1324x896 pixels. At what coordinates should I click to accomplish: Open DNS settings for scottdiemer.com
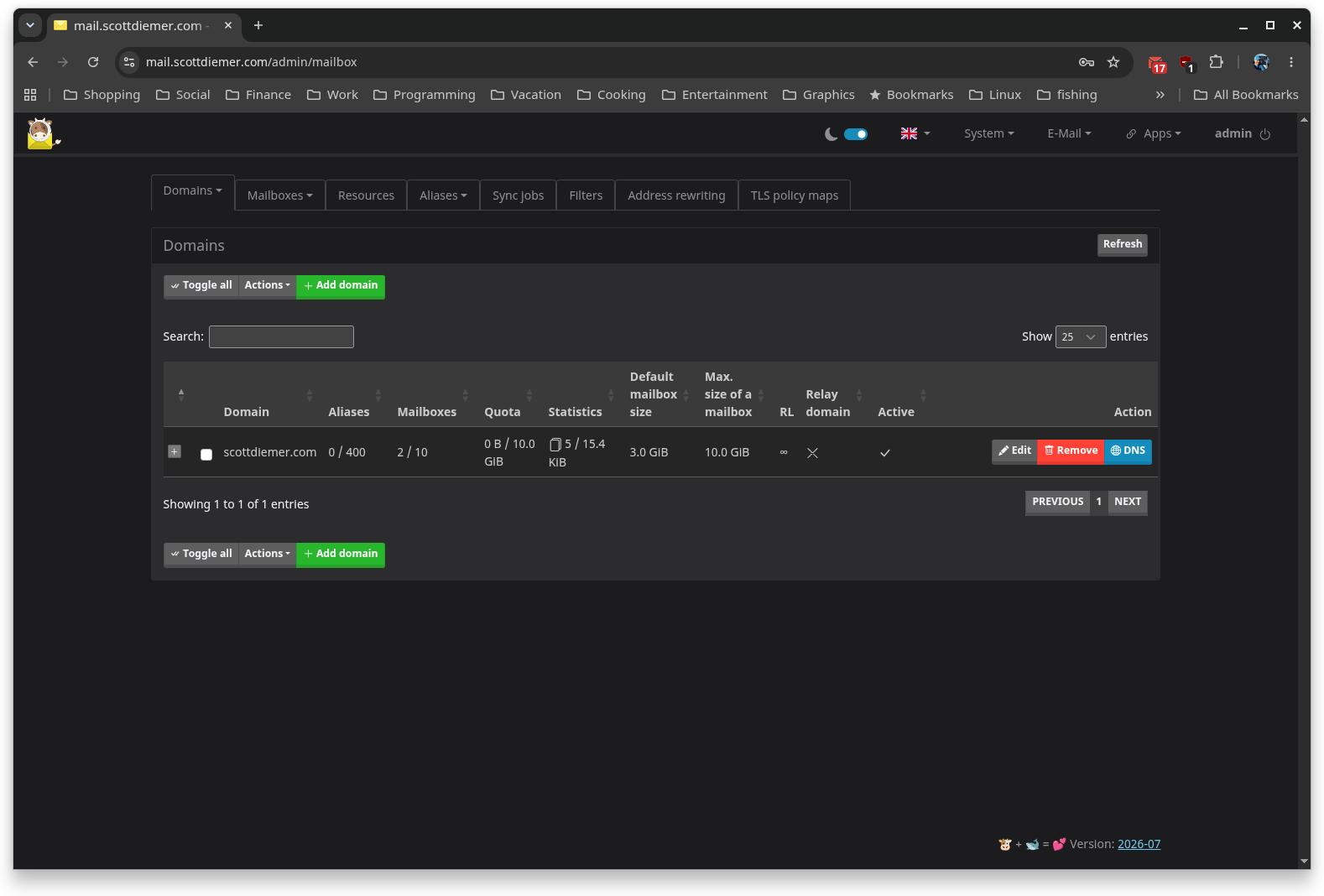[1128, 451]
